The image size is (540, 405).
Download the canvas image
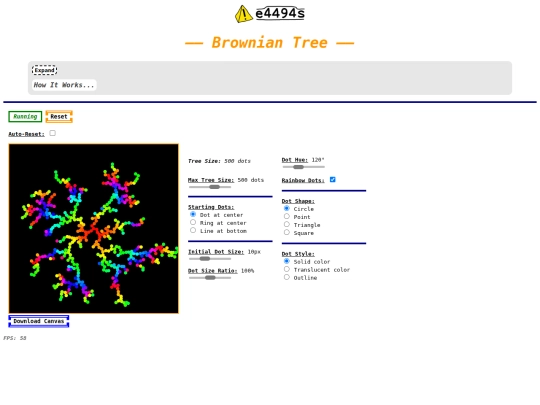(x=39, y=321)
